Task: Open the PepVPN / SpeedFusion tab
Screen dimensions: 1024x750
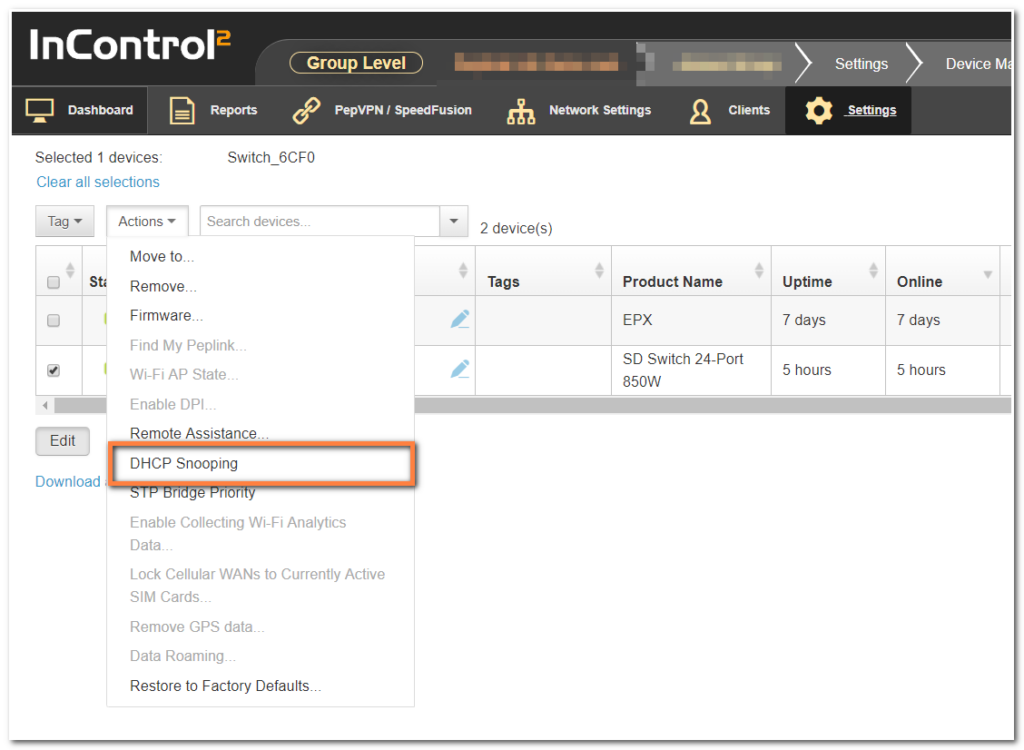Action: [x=382, y=110]
